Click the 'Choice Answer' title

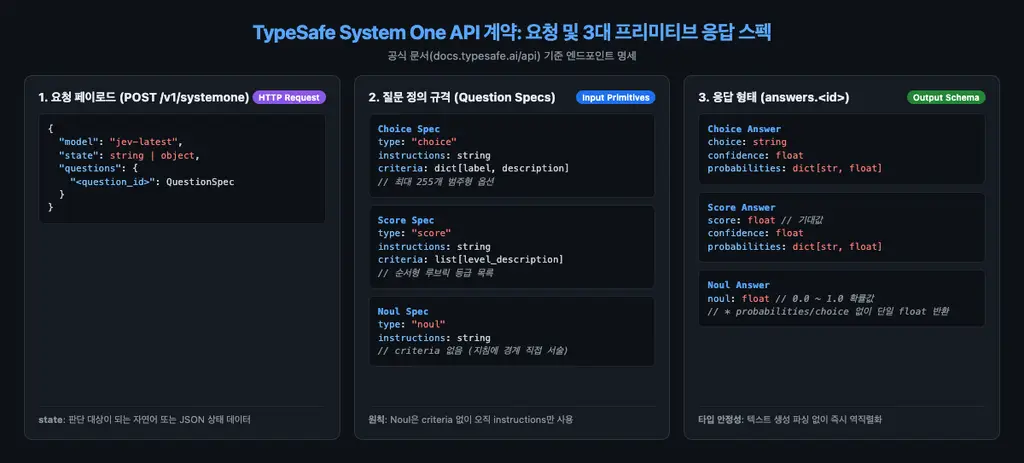click(744, 129)
